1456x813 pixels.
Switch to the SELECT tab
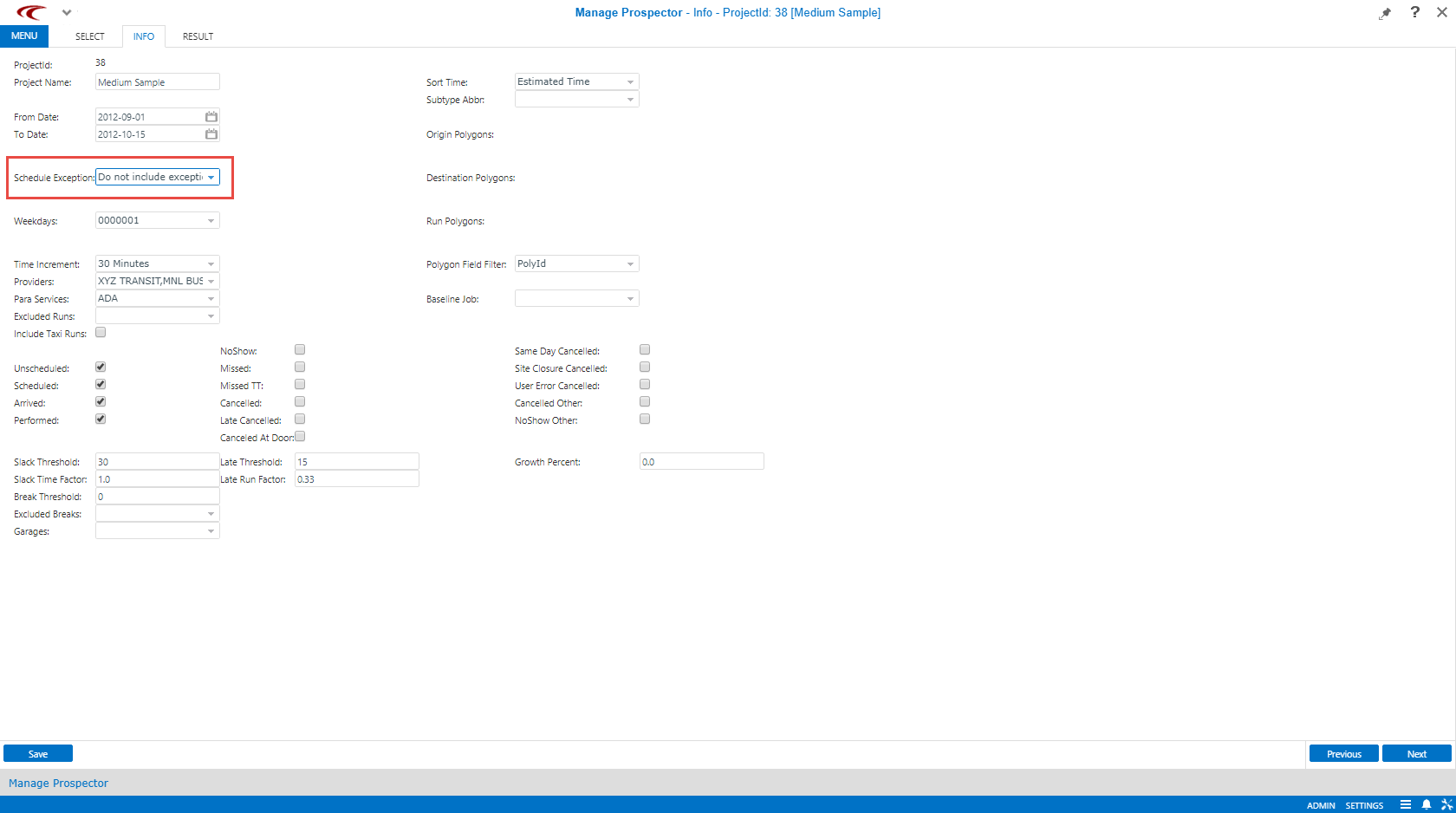[x=89, y=36]
